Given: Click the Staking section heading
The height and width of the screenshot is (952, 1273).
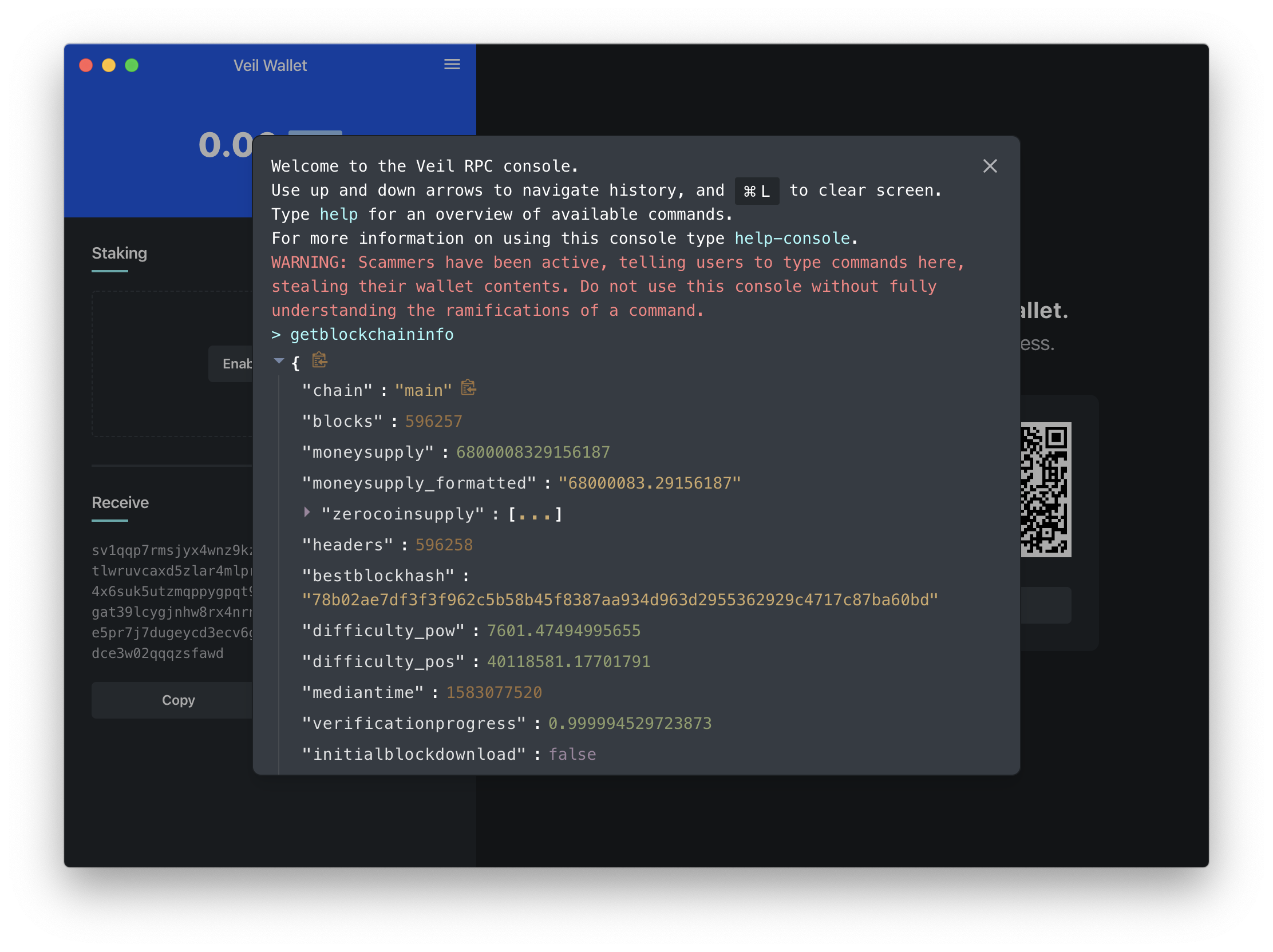Looking at the screenshot, I should 120,253.
